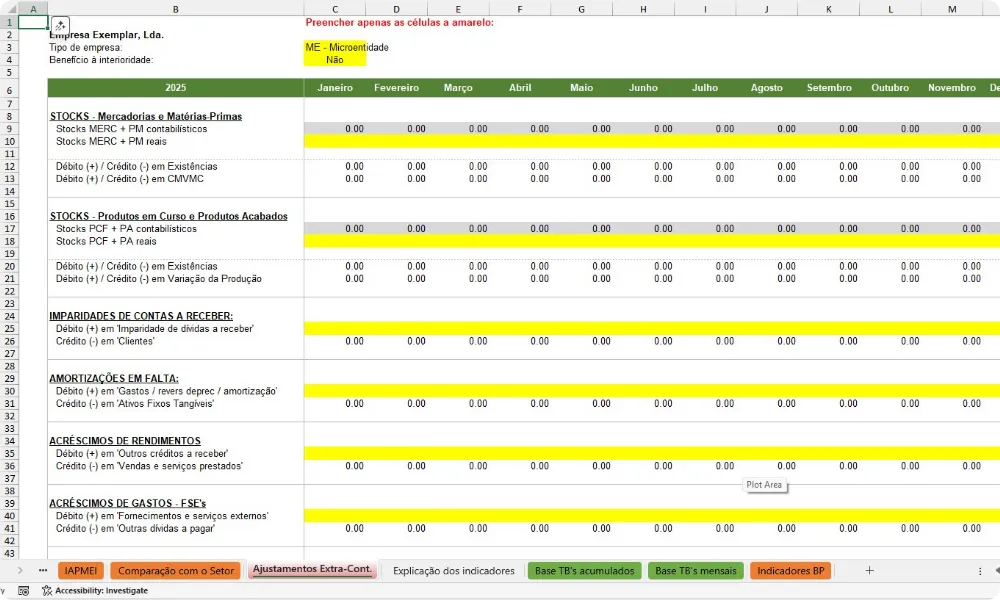This screenshot has width=1000, height=600.
Task: Click Débito em 'Imparidade de dívidas a receber' label
Action: 155,329
